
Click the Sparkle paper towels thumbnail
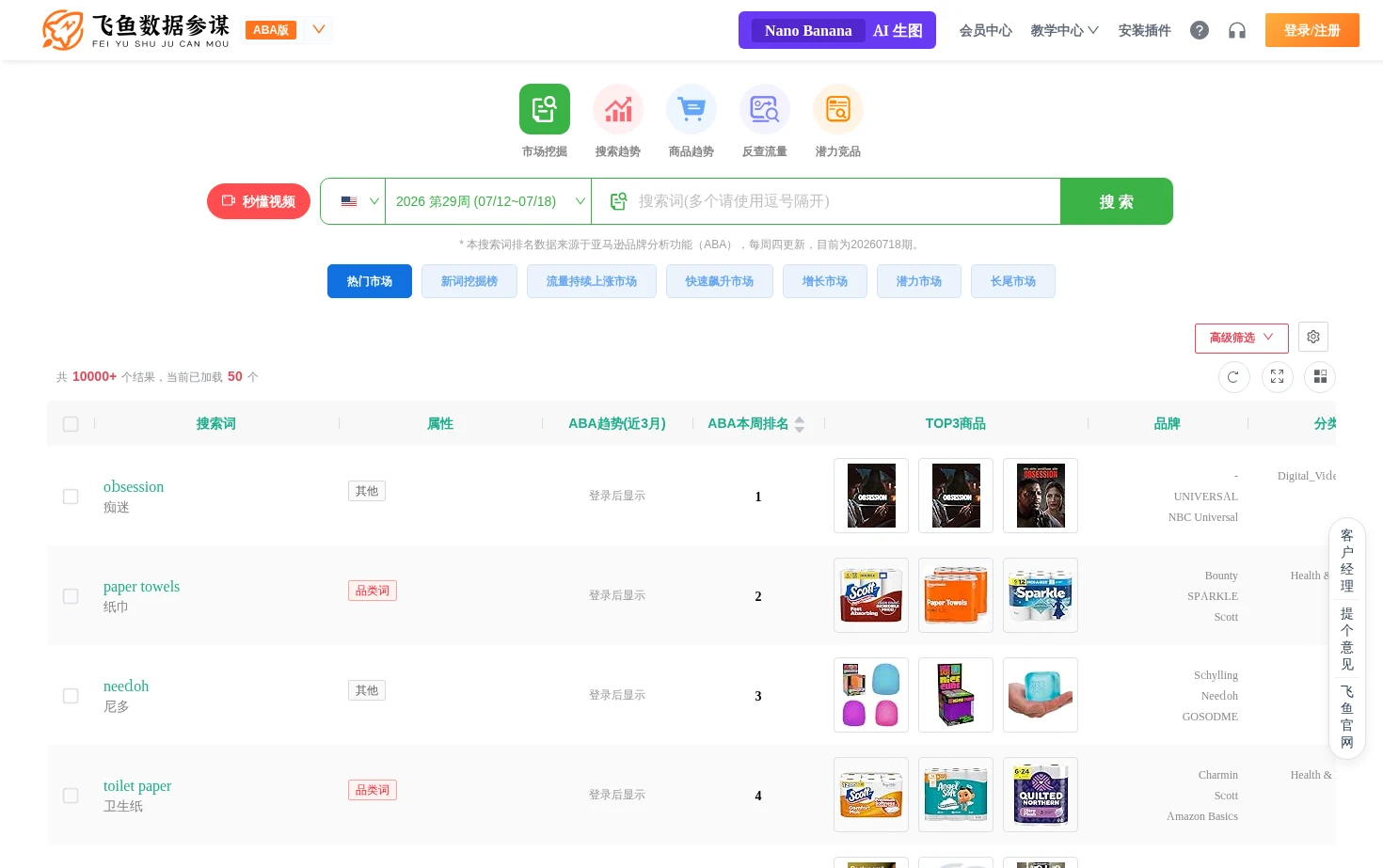coord(1041,595)
